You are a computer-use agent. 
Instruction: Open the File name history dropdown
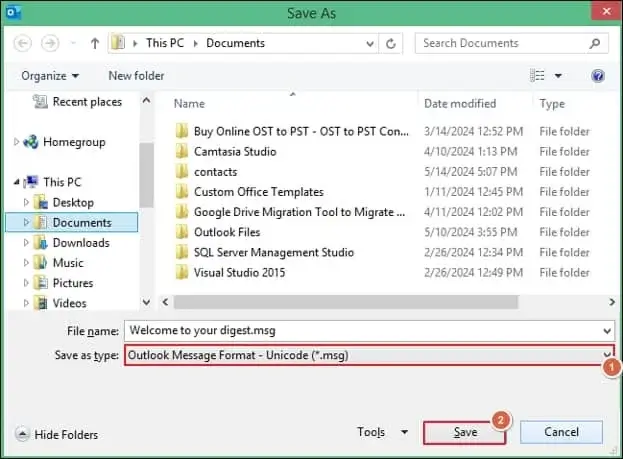click(607, 331)
